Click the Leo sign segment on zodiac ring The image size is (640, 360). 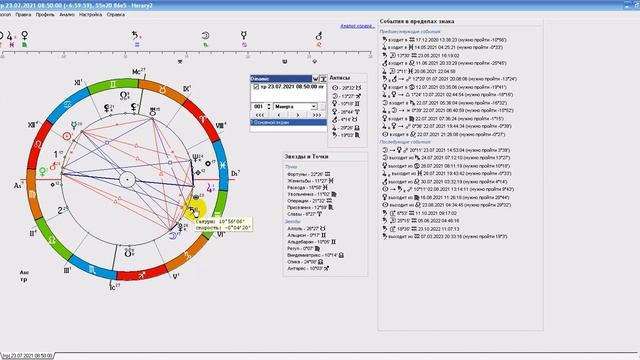38,144
